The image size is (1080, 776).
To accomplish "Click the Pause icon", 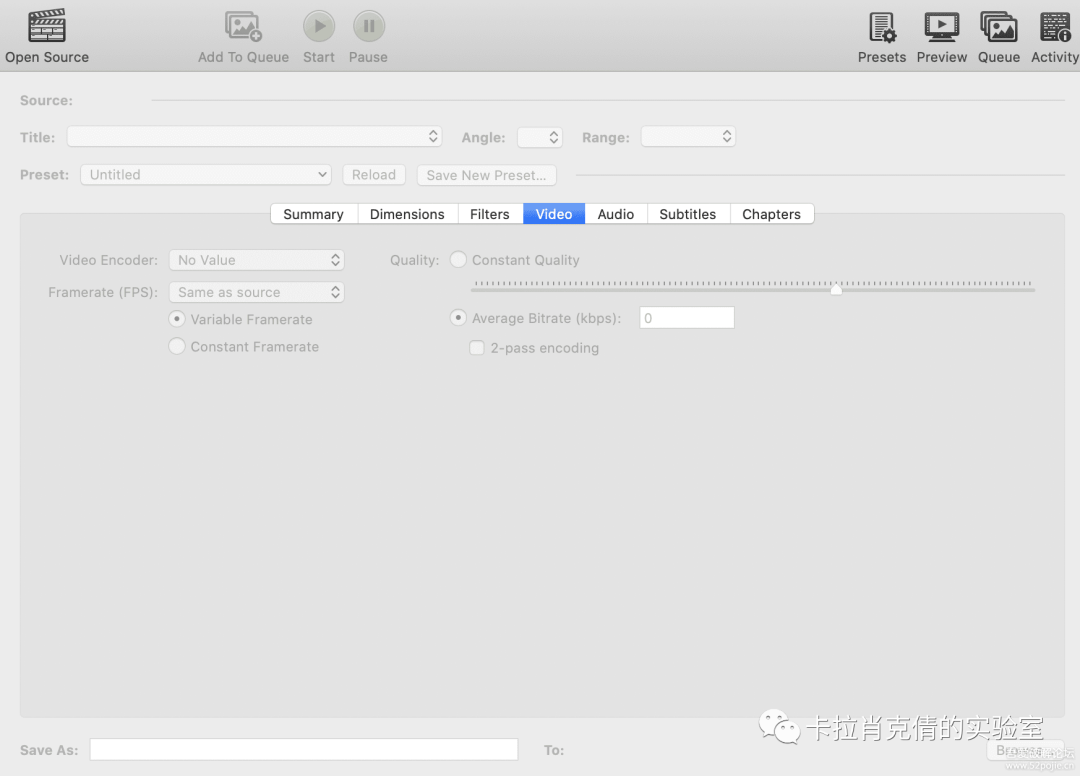I will coord(367,25).
